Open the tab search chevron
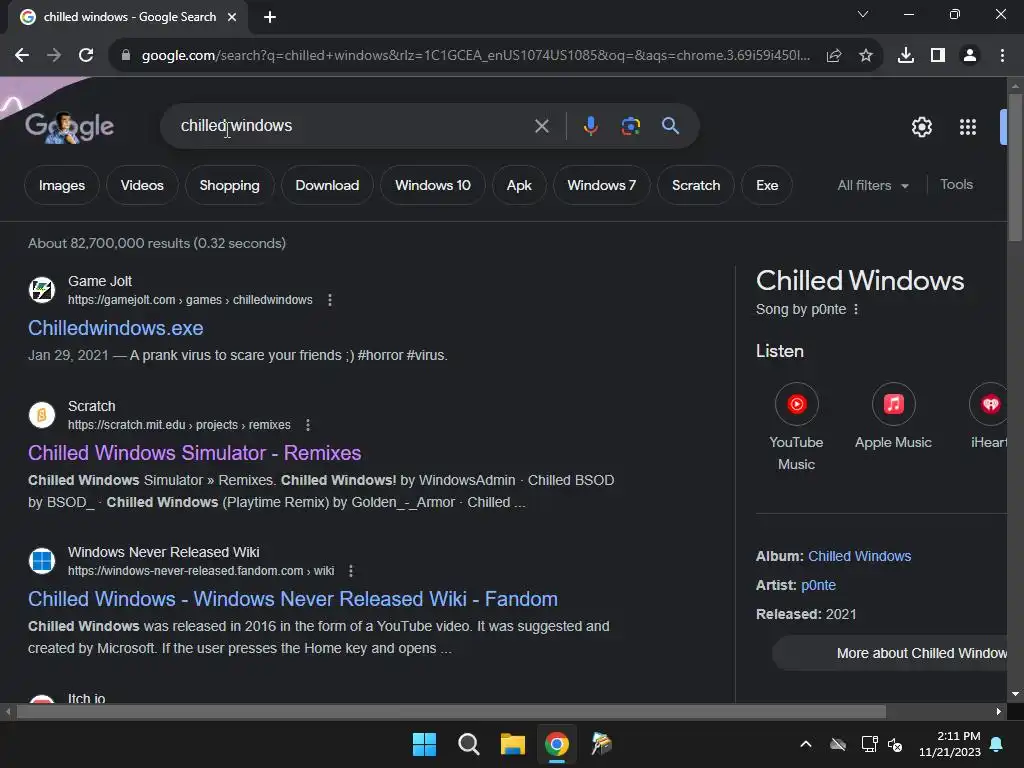This screenshot has width=1024, height=768. pos(863,14)
